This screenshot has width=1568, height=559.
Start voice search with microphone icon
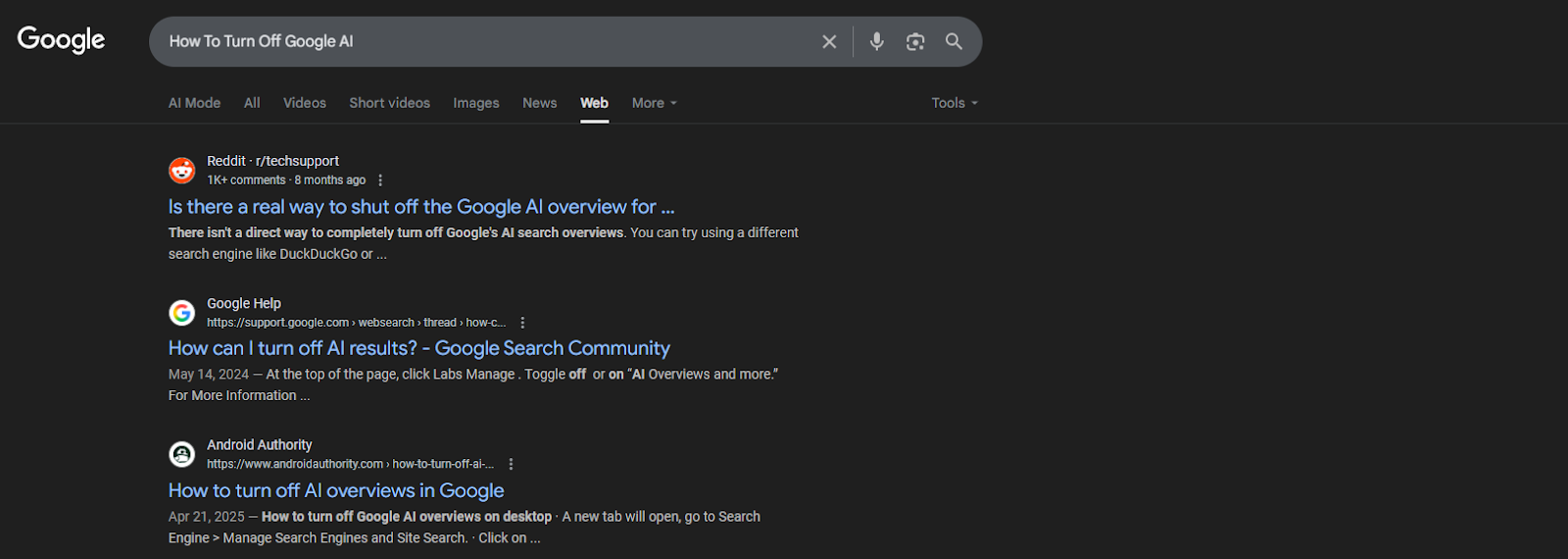click(877, 41)
